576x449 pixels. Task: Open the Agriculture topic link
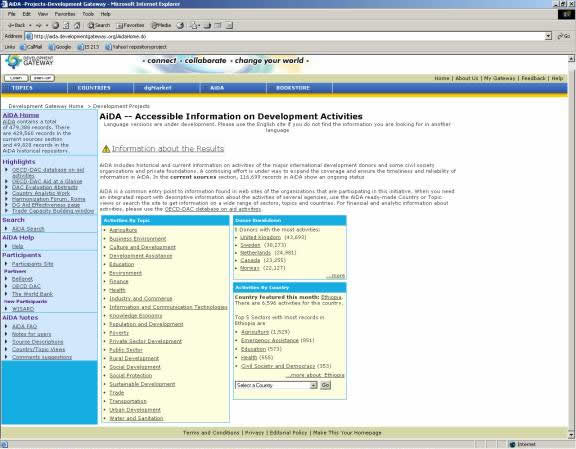pos(123,230)
